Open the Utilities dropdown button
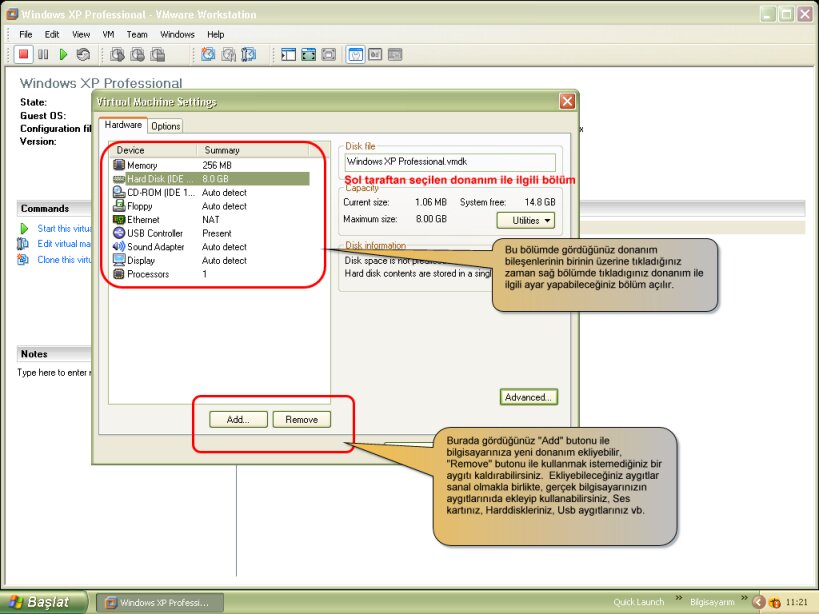The width and height of the screenshot is (819, 614). (525, 220)
